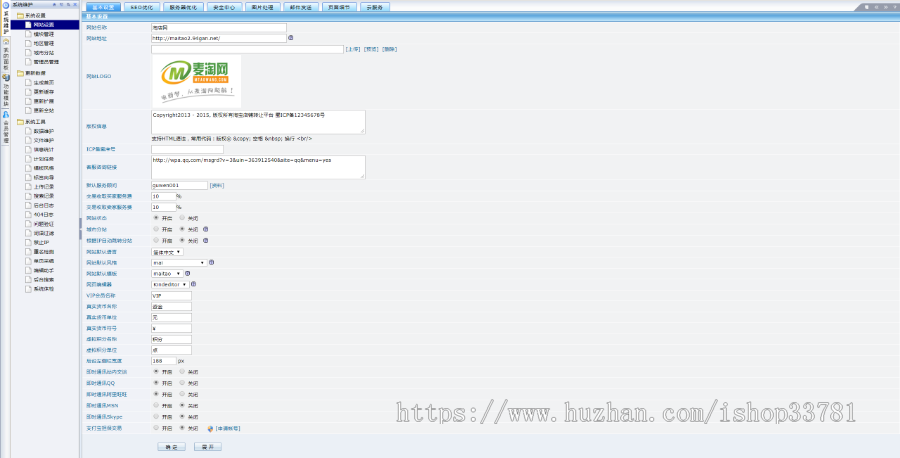
Task: Open 网站设置 in the sidebar tree
Action: (44, 25)
